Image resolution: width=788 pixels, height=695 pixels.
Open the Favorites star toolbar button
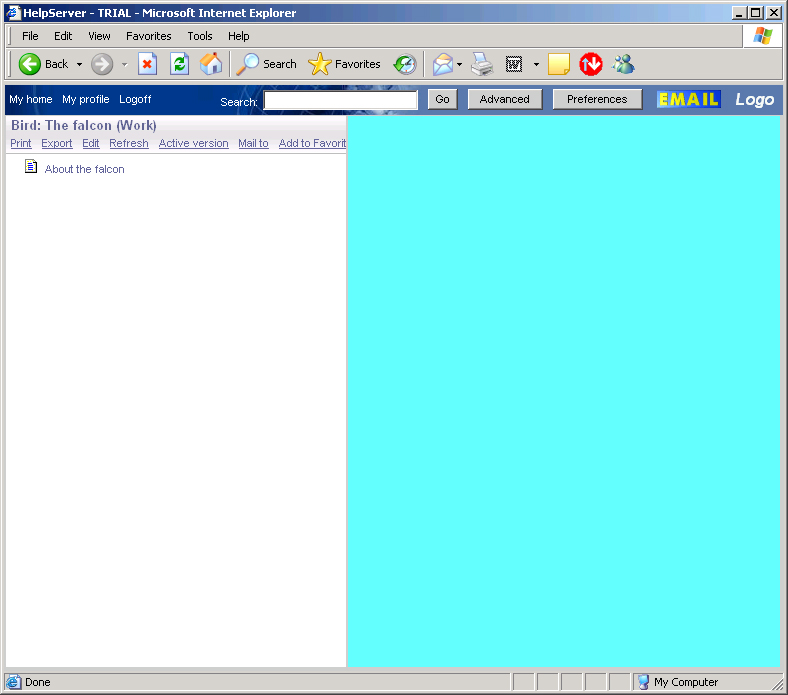pyautogui.click(x=345, y=64)
